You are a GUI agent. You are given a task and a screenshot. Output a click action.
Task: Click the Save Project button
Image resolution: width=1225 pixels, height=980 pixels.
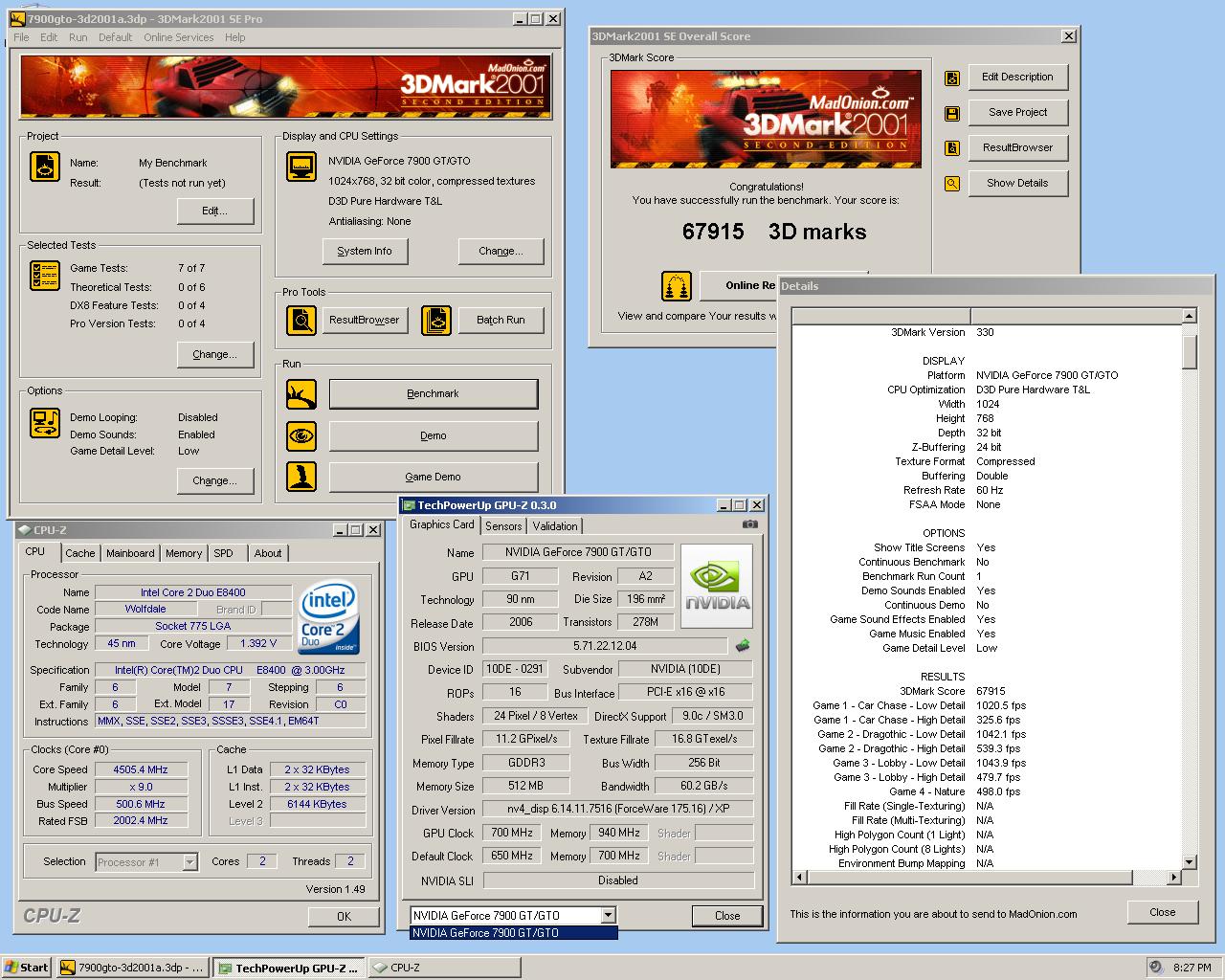(x=1018, y=112)
